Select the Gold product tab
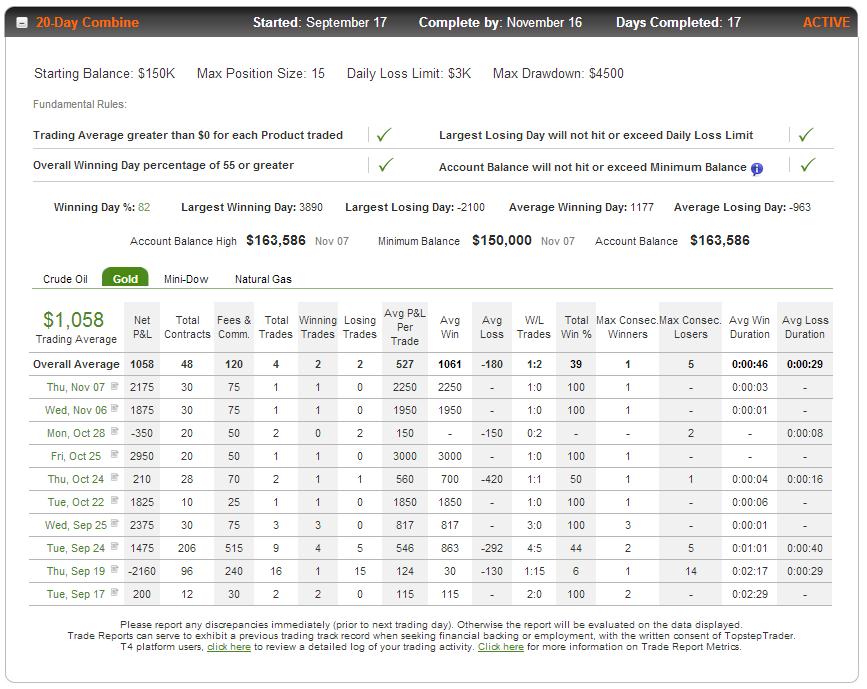Viewport: 867px width, 689px height. (x=125, y=278)
